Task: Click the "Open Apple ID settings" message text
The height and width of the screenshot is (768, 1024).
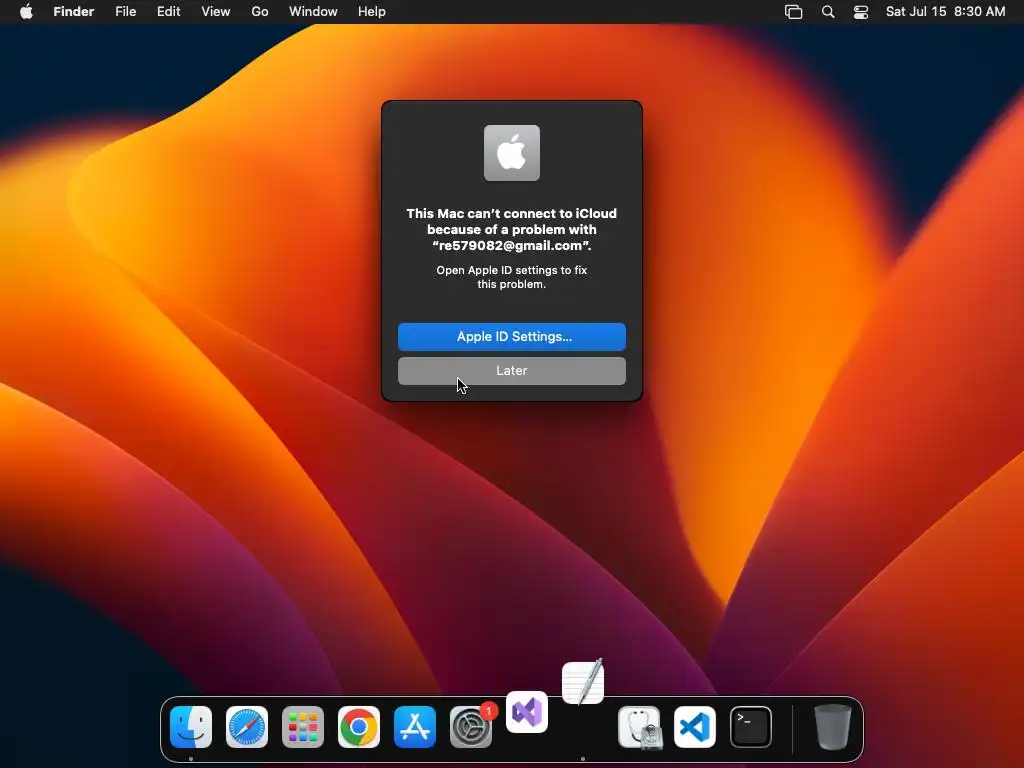Action: pos(512,277)
